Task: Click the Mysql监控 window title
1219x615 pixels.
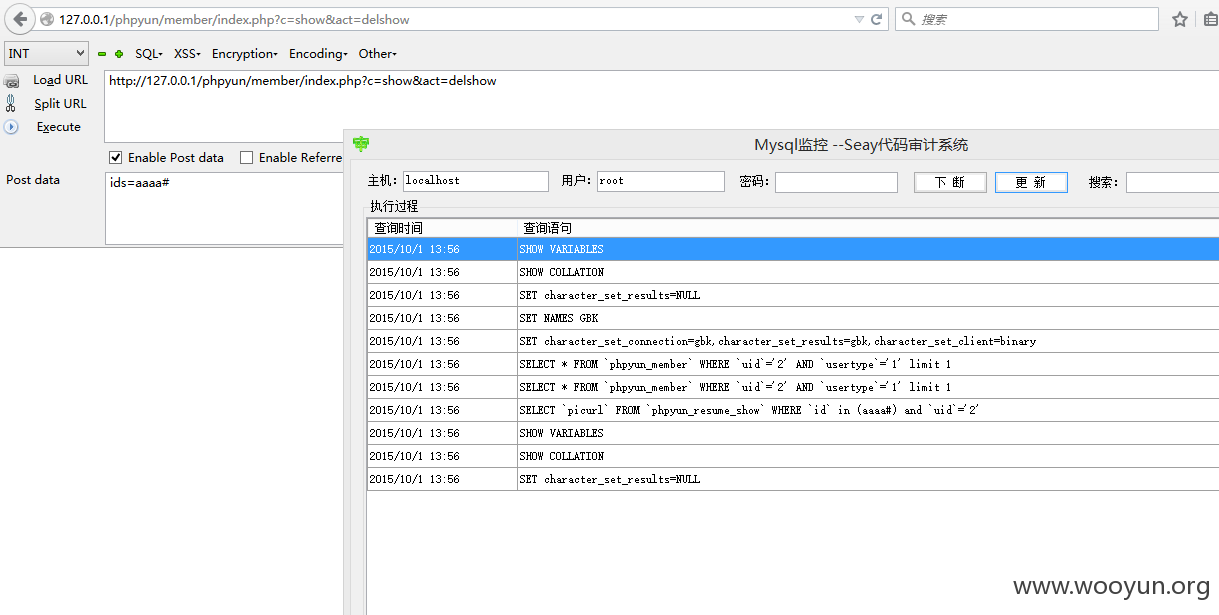Action: (860, 145)
